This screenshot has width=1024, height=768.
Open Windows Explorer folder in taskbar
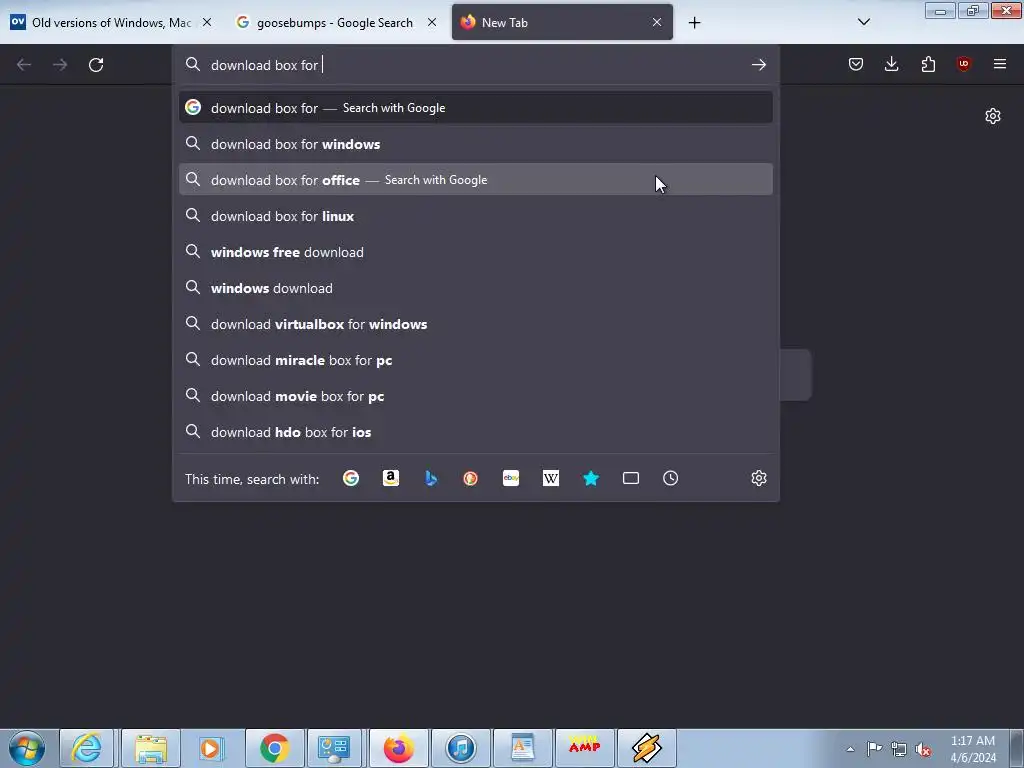pyautogui.click(x=150, y=748)
